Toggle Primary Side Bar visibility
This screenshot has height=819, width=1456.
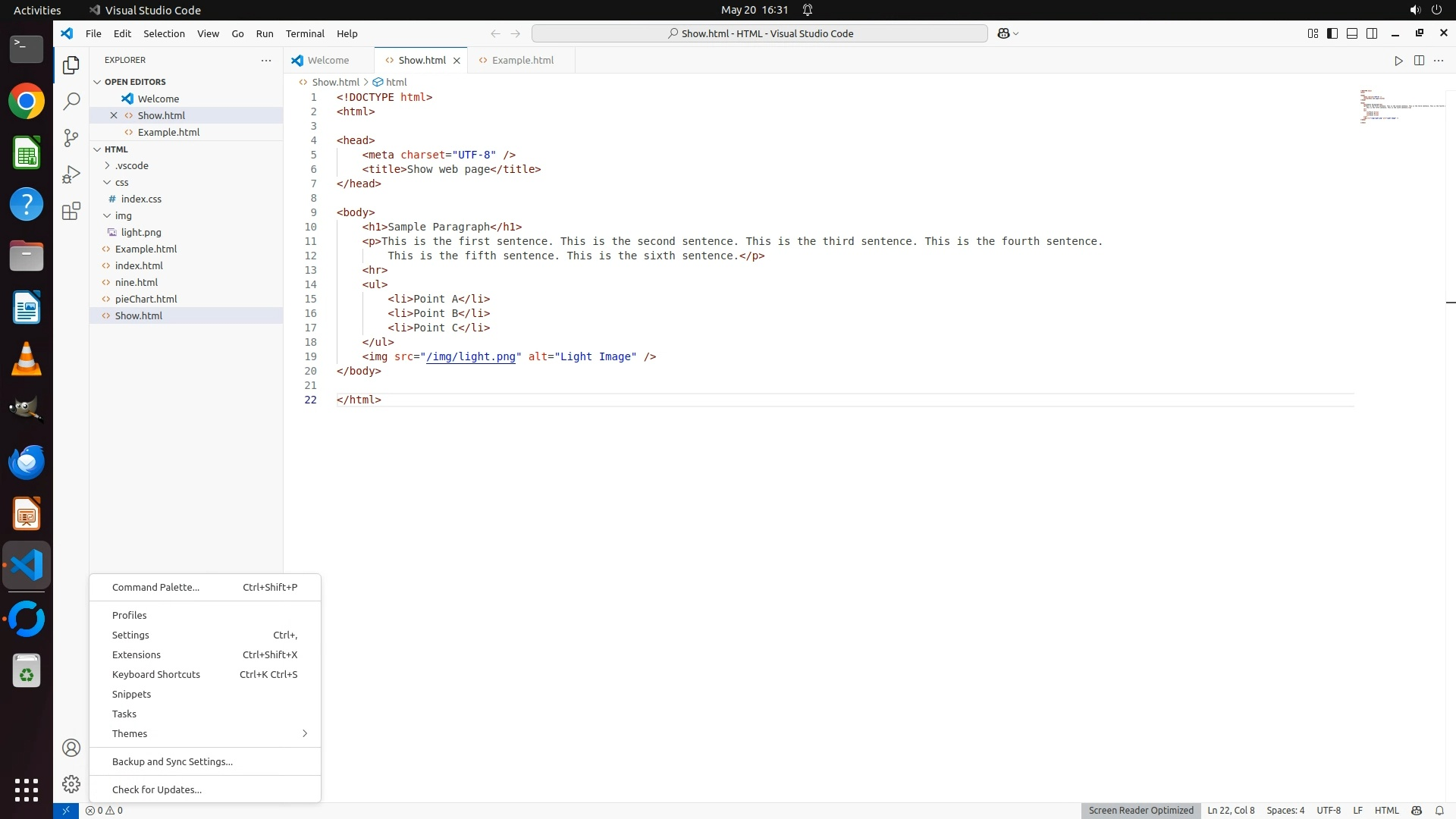(x=1332, y=33)
